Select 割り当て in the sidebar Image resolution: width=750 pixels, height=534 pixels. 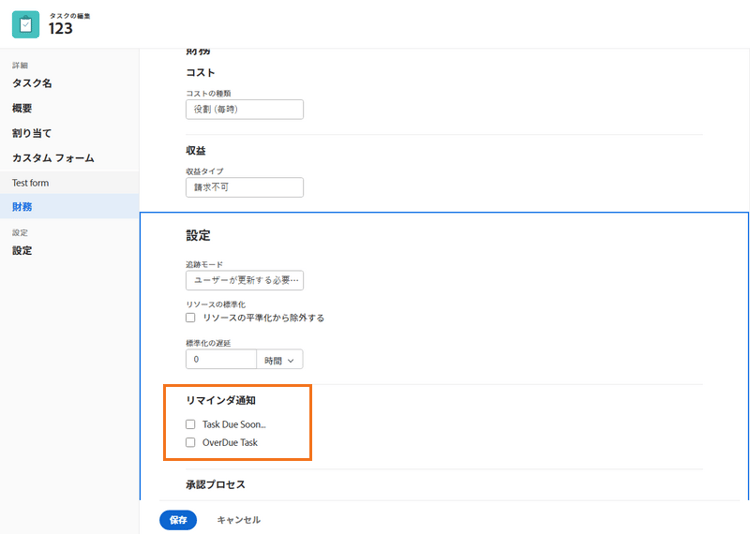point(32,133)
